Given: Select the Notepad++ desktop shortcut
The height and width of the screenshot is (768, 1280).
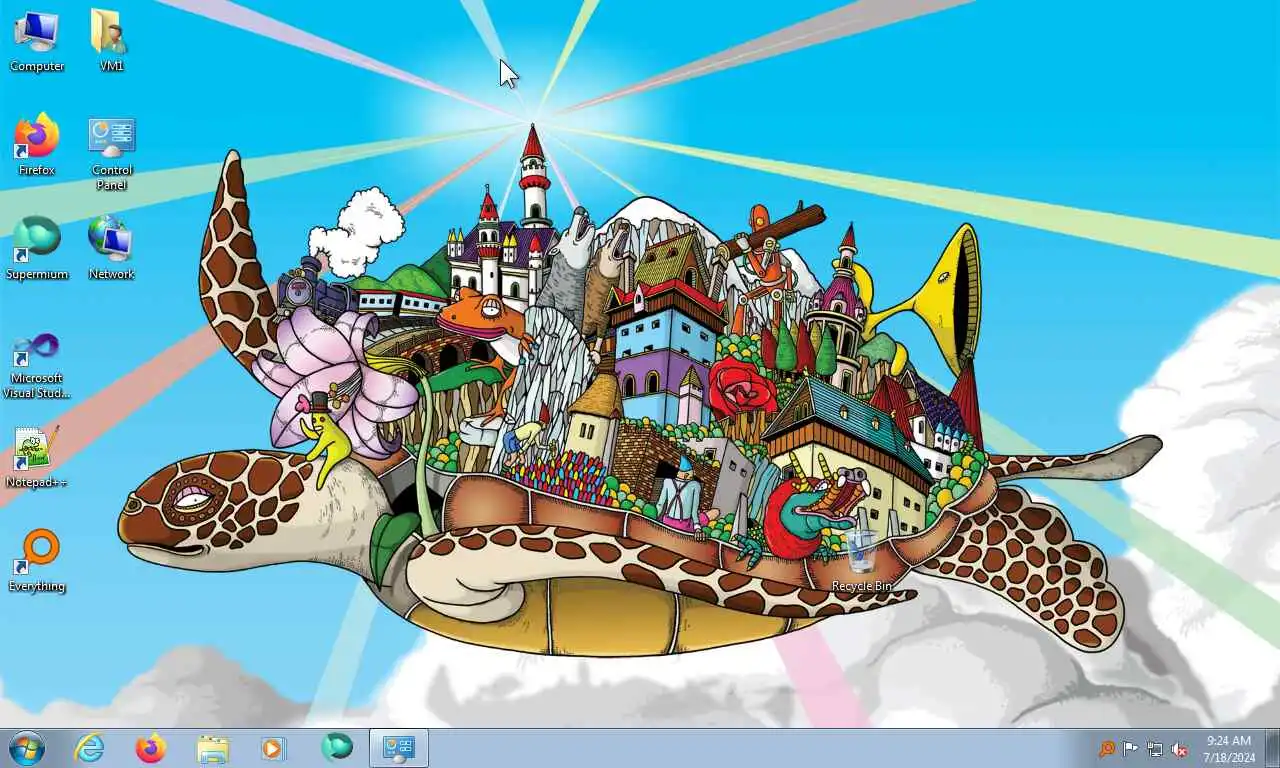Looking at the screenshot, I should point(37,456).
